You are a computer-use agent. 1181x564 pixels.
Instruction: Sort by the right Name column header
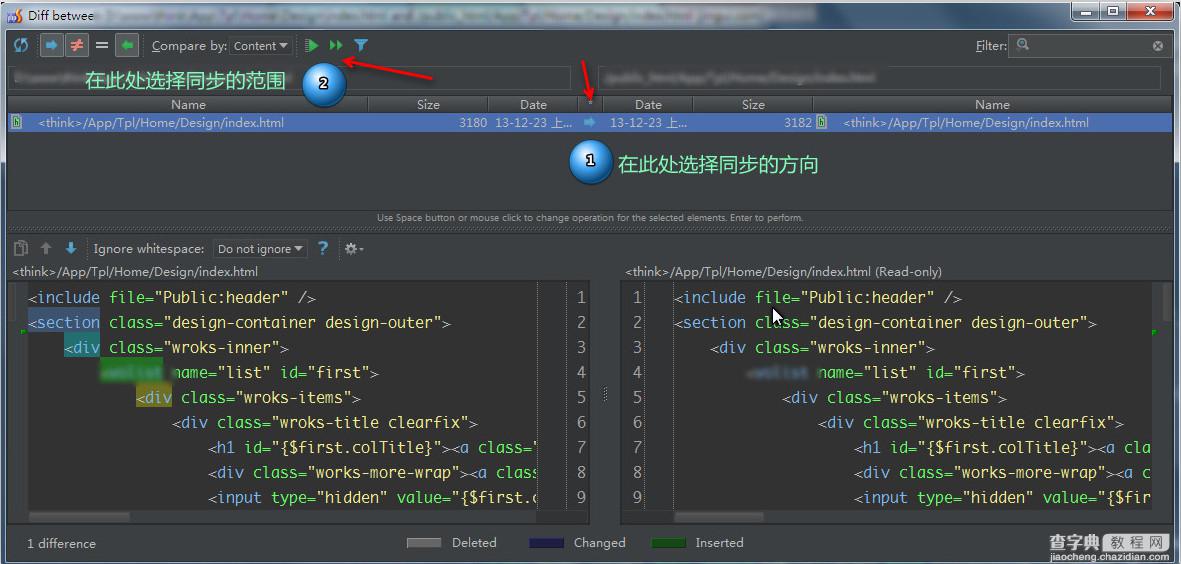pyautogui.click(x=992, y=105)
